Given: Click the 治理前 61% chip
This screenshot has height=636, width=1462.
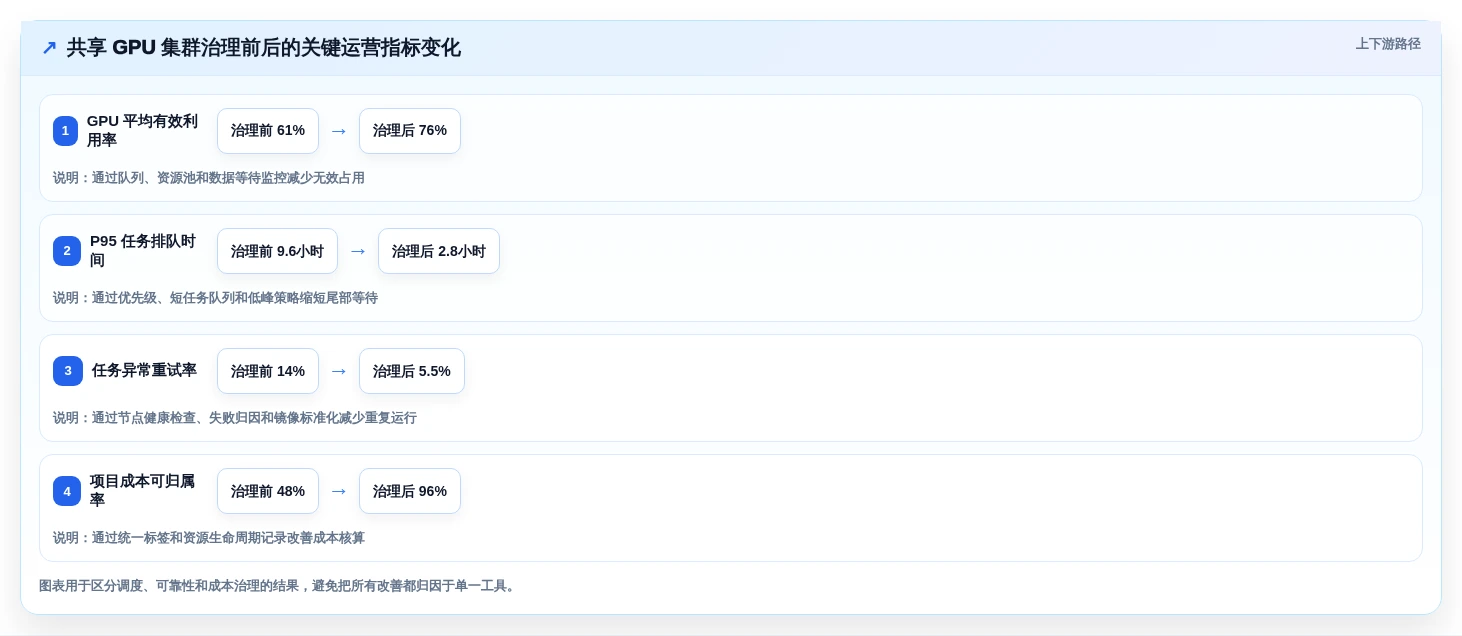Looking at the screenshot, I should 268,131.
